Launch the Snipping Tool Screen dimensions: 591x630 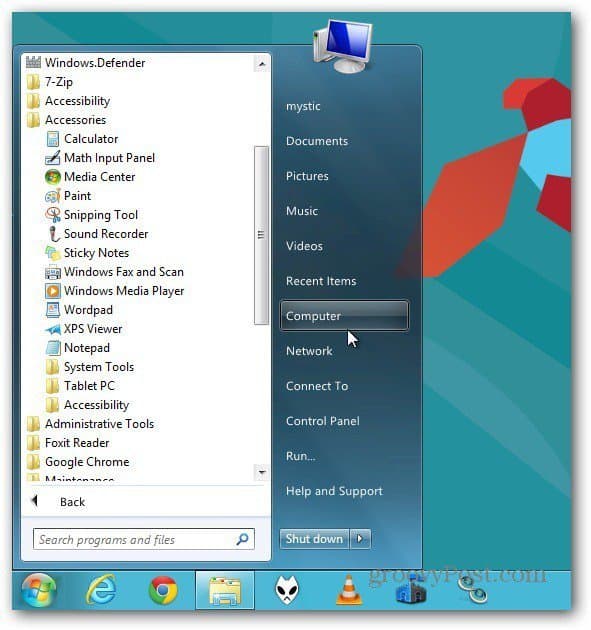click(92, 215)
